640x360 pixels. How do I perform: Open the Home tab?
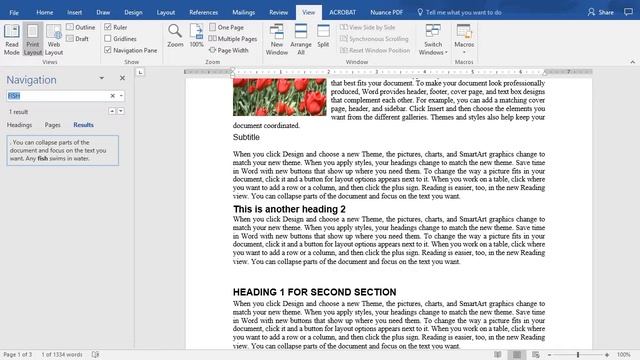(44, 12)
